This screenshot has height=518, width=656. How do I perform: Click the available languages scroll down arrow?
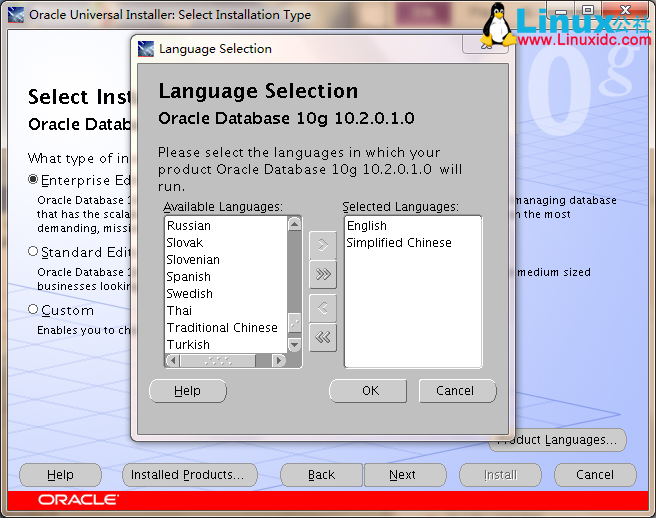click(x=295, y=345)
